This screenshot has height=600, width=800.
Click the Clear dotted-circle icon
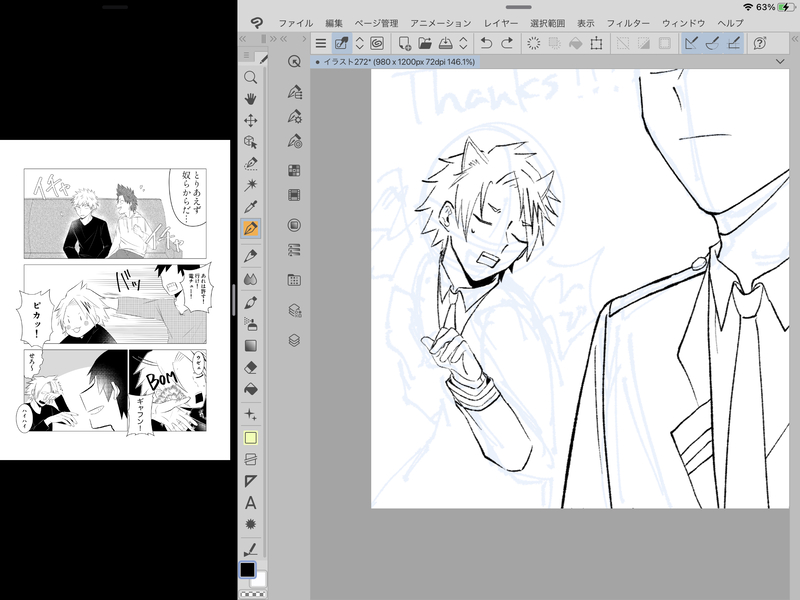coord(534,43)
